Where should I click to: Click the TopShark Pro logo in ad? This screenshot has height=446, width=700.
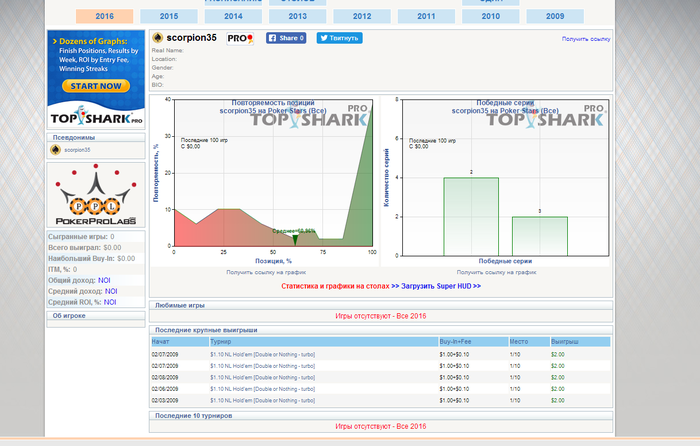[96, 117]
